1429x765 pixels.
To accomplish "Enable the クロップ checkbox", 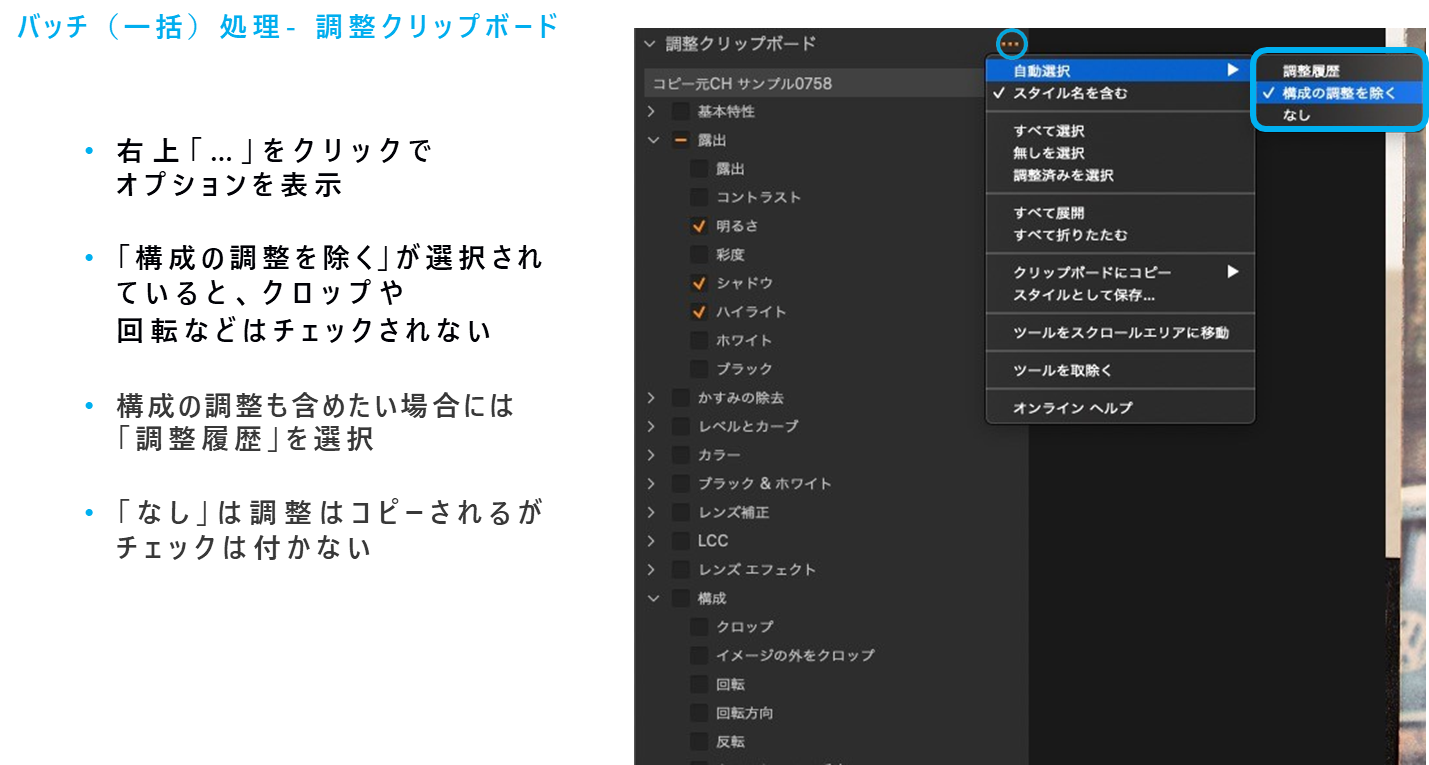I will 698,627.
